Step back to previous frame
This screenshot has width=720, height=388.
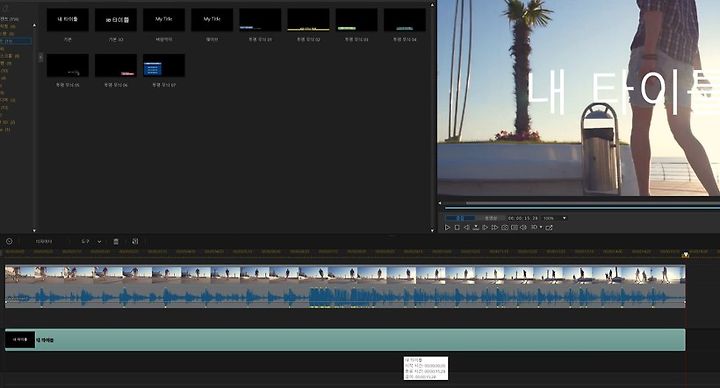point(467,227)
